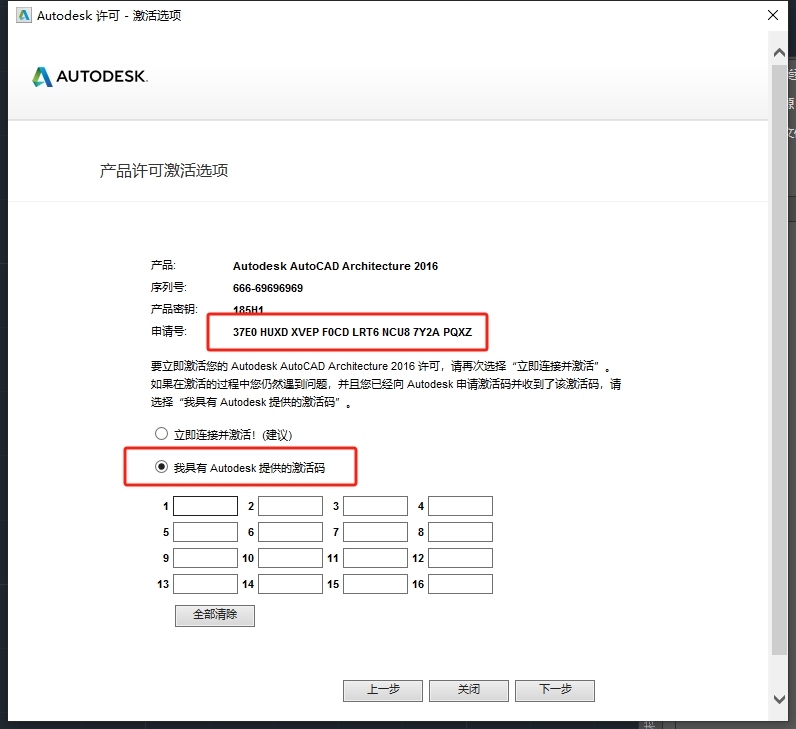Click the scrollbar down arrow

(x=779, y=699)
